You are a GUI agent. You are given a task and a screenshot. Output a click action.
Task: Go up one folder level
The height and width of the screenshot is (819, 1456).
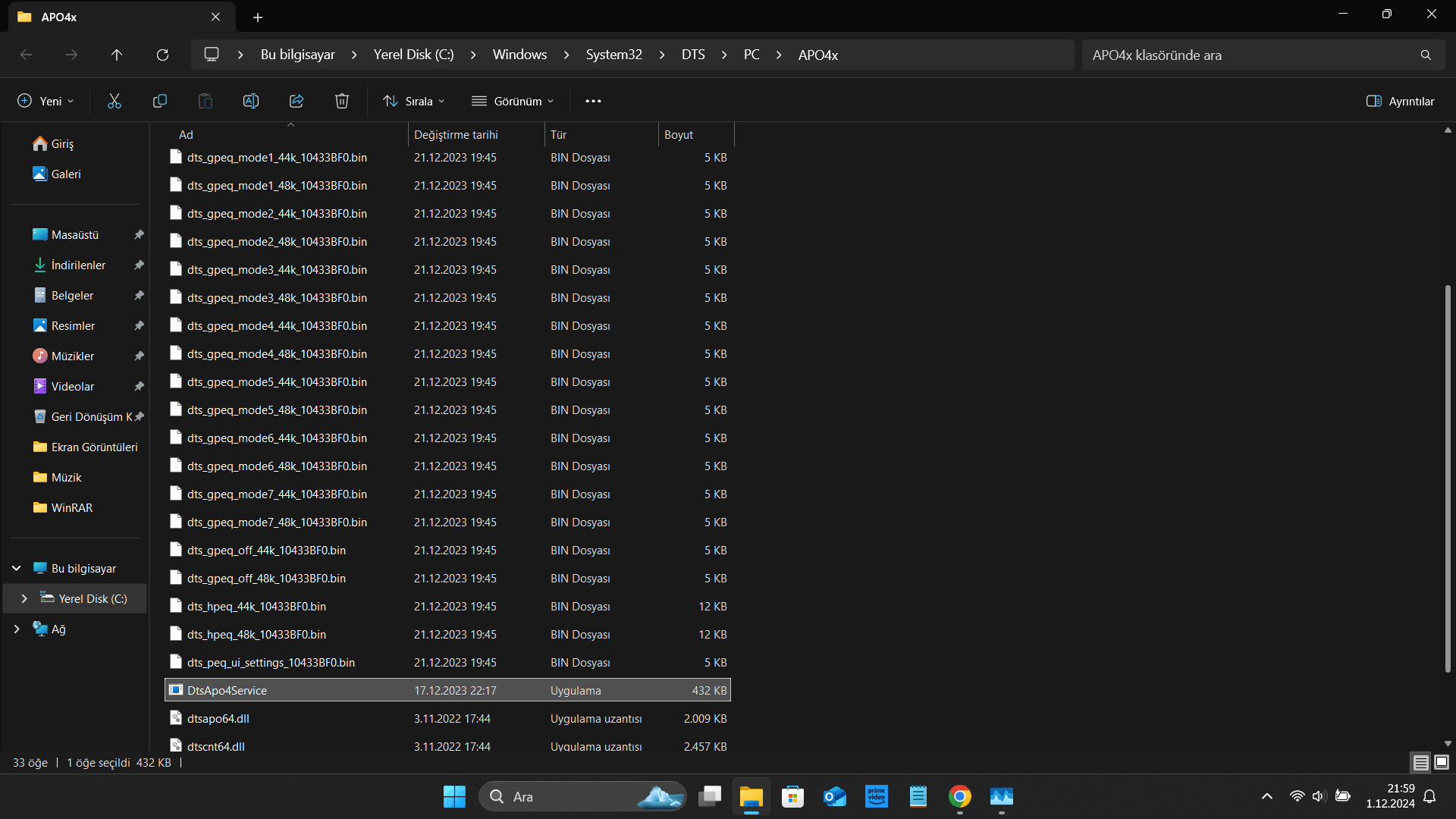coord(117,55)
